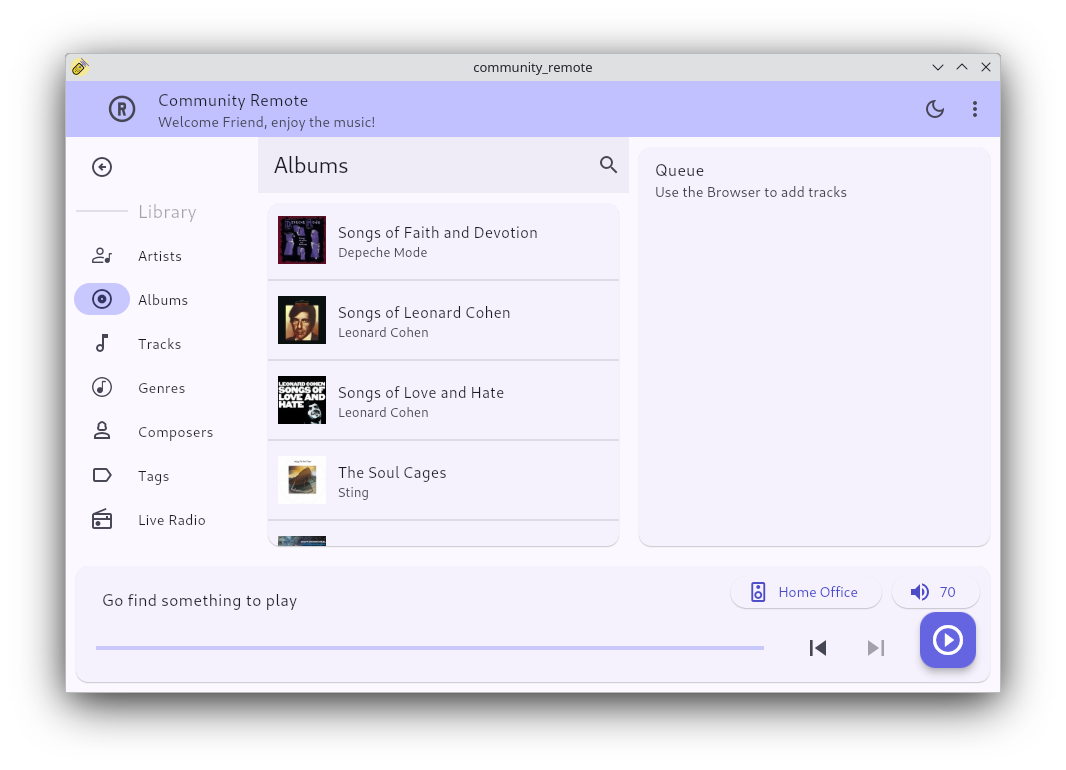This screenshot has width=1066, height=770.
Task: Click the Songs of Leonard Cohen cover thumbnail
Action: click(302, 320)
